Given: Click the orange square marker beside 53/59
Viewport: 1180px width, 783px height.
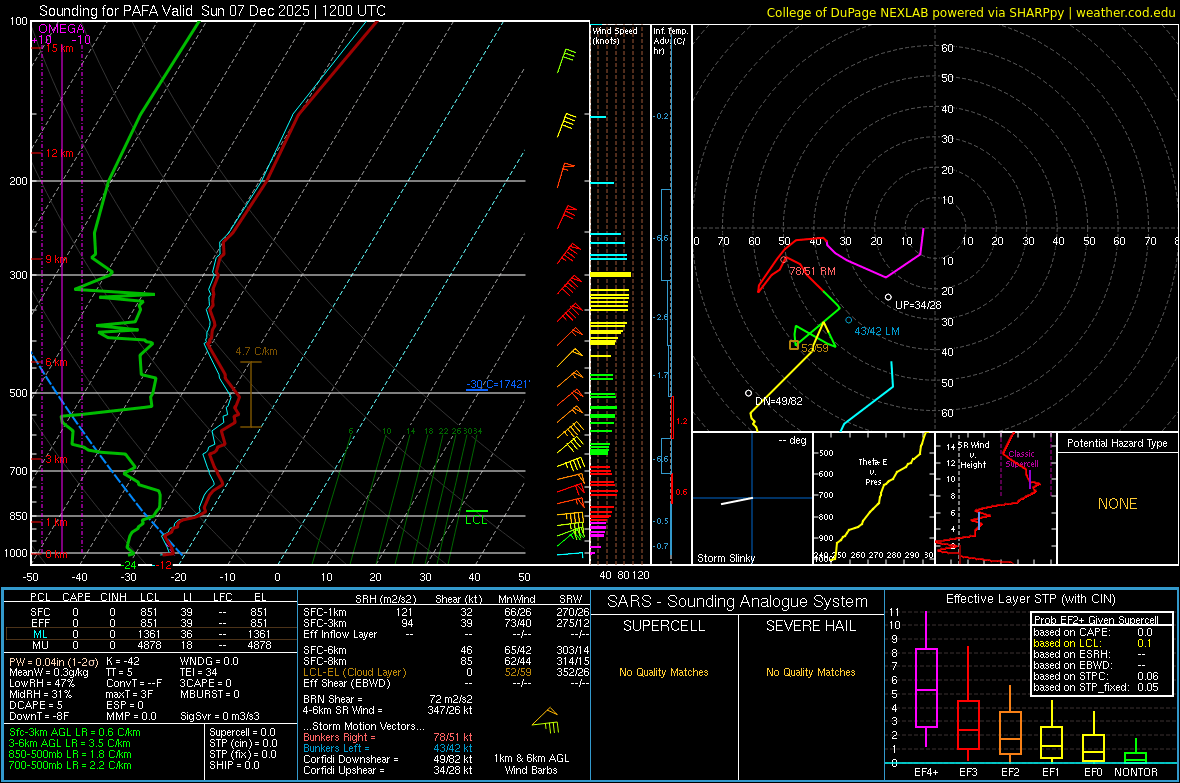Looking at the screenshot, I should (x=793, y=345).
